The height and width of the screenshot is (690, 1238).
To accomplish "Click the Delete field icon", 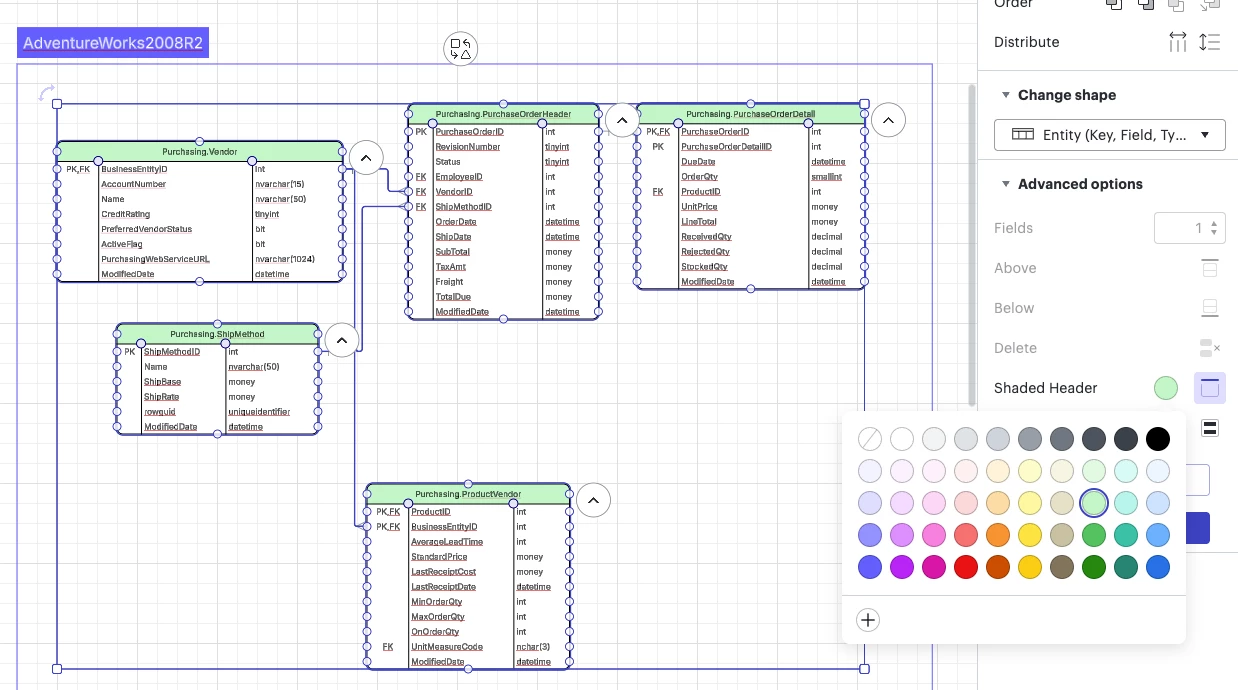I will [1210, 348].
